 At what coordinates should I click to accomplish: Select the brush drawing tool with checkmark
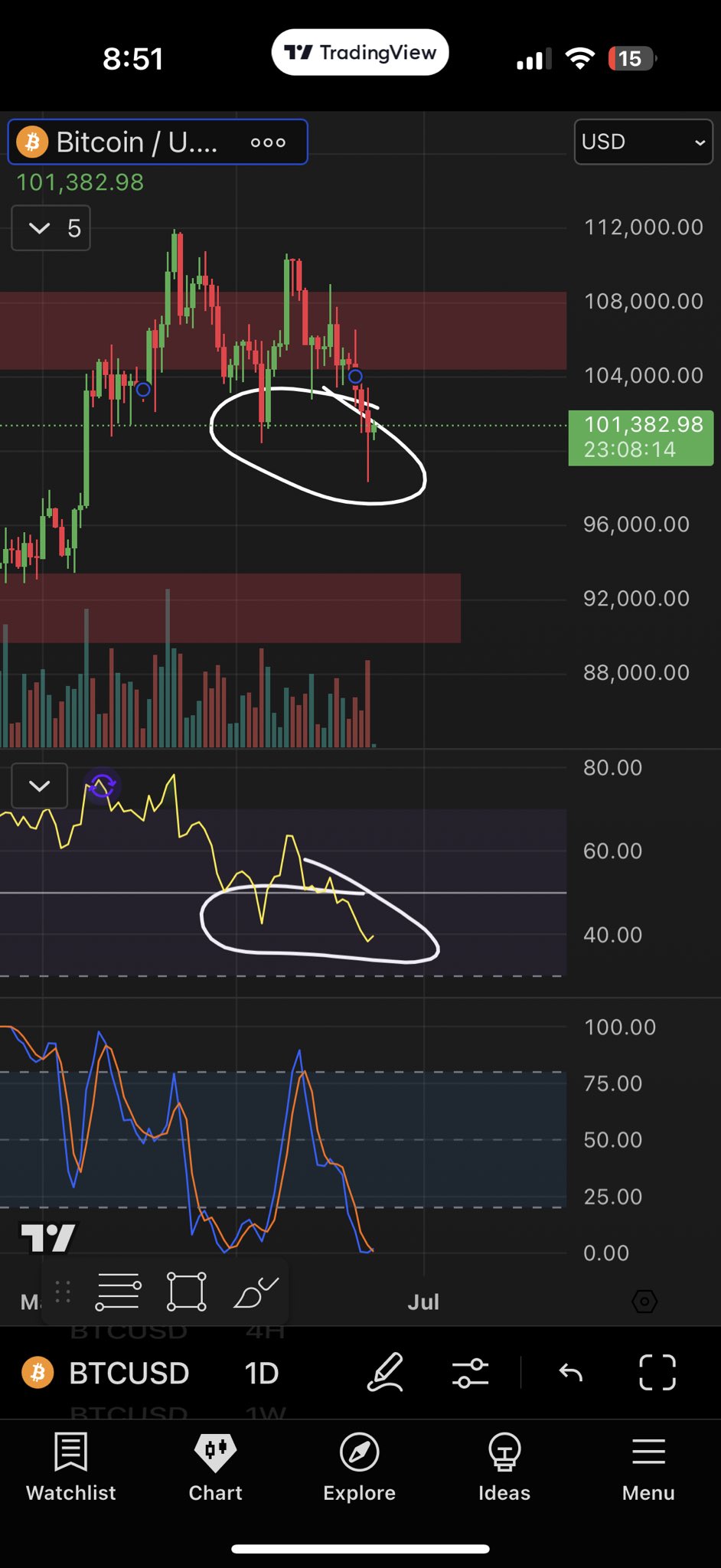256,1292
